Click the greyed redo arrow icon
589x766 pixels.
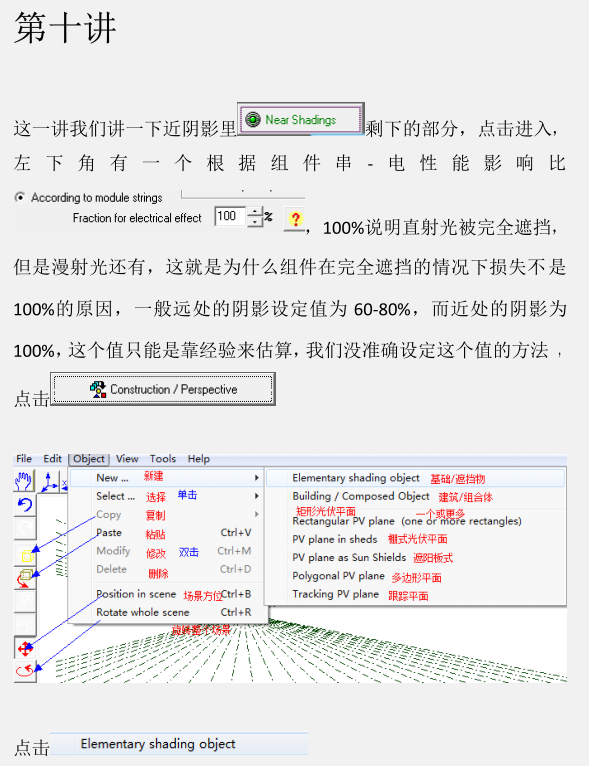pyautogui.click(x=24, y=528)
